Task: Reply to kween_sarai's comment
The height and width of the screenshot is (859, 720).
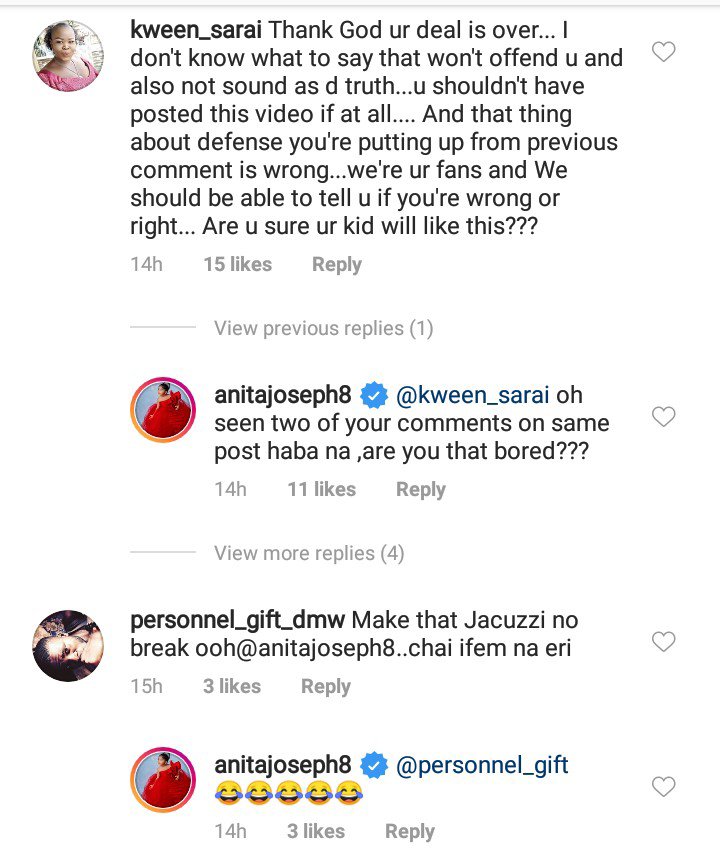Action: coord(336,265)
